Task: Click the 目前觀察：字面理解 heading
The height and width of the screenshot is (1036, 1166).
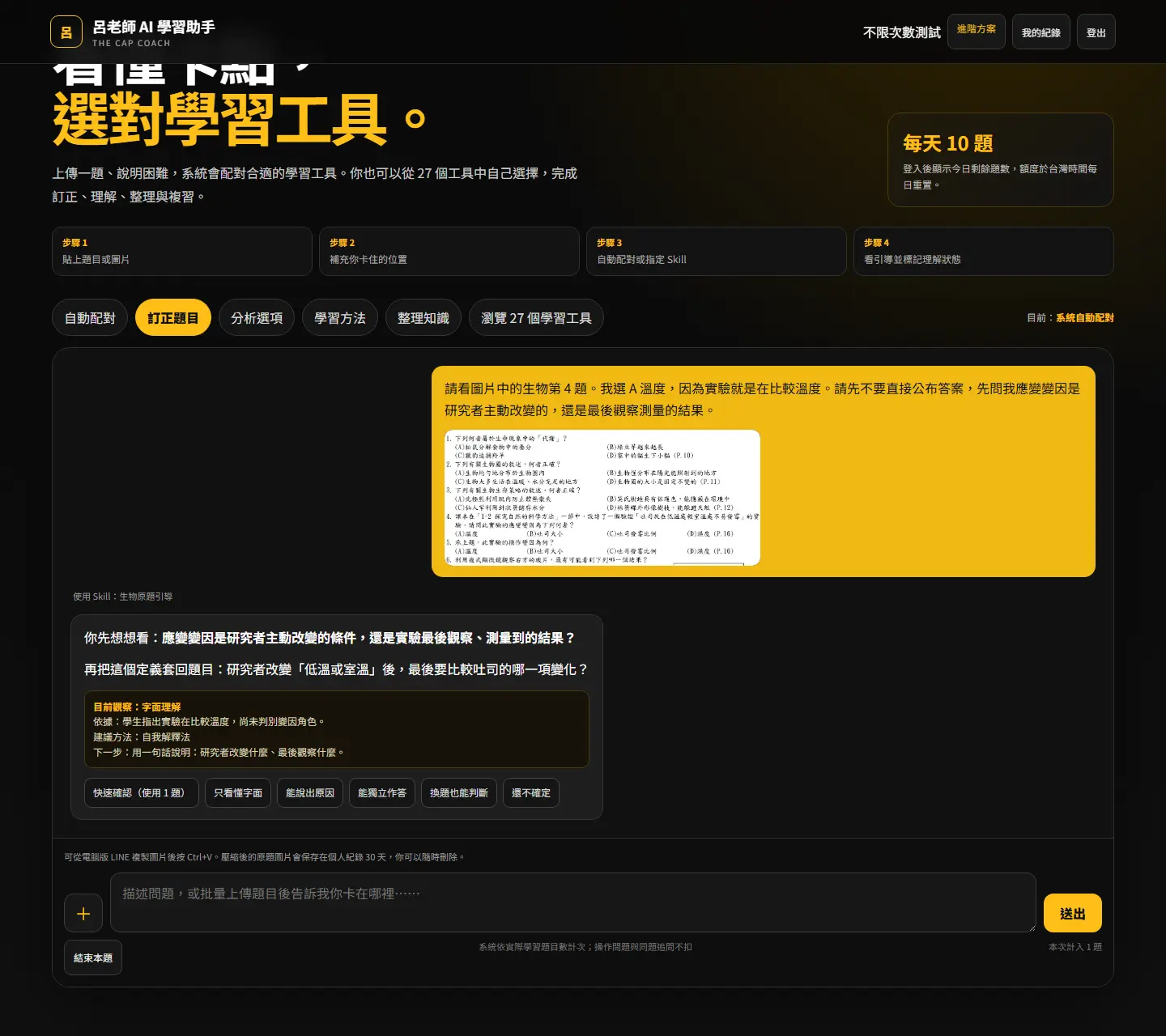Action: click(x=137, y=707)
